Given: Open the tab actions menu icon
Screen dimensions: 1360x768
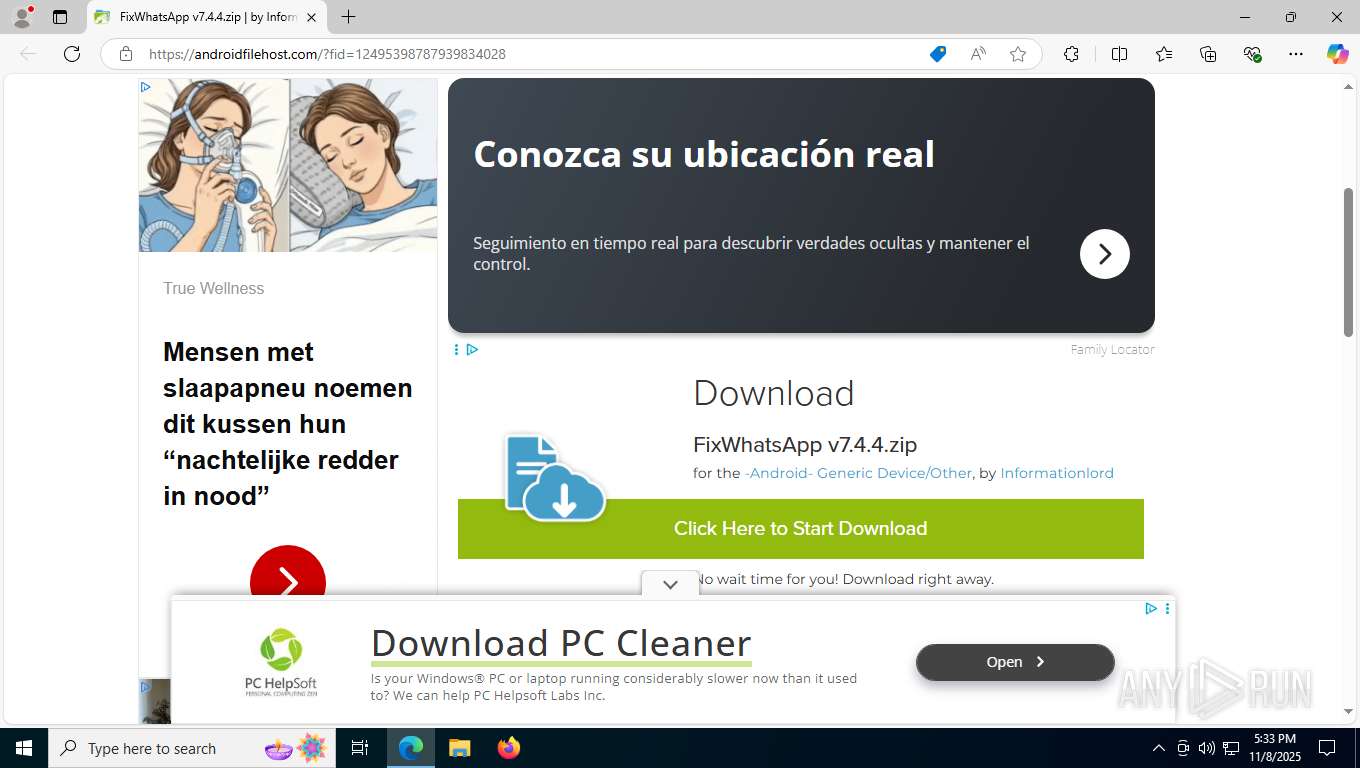Looking at the screenshot, I should (60, 17).
